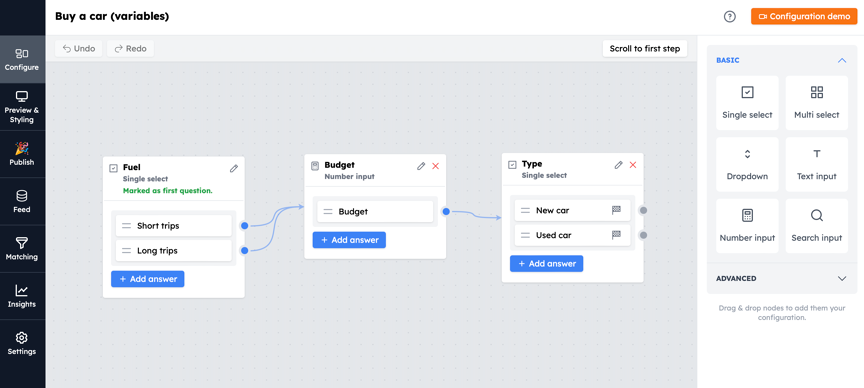Edit the Budget question with pencil icon
The image size is (864, 388).
coord(421,166)
